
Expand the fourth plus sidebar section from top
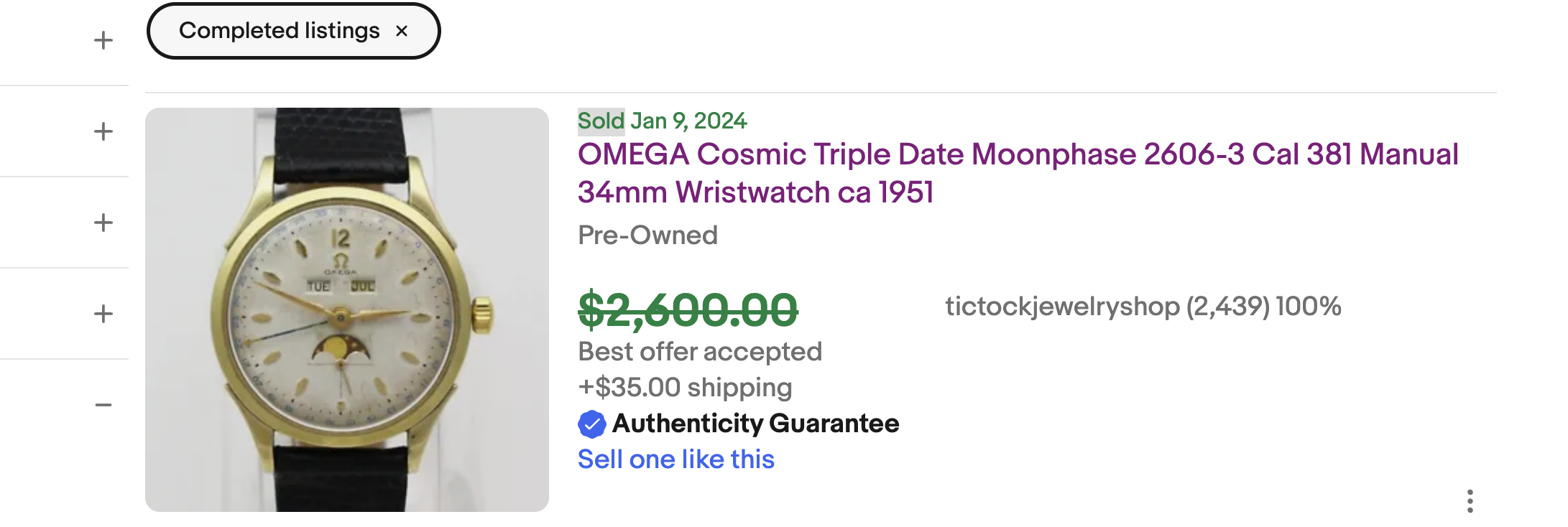tap(103, 314)
